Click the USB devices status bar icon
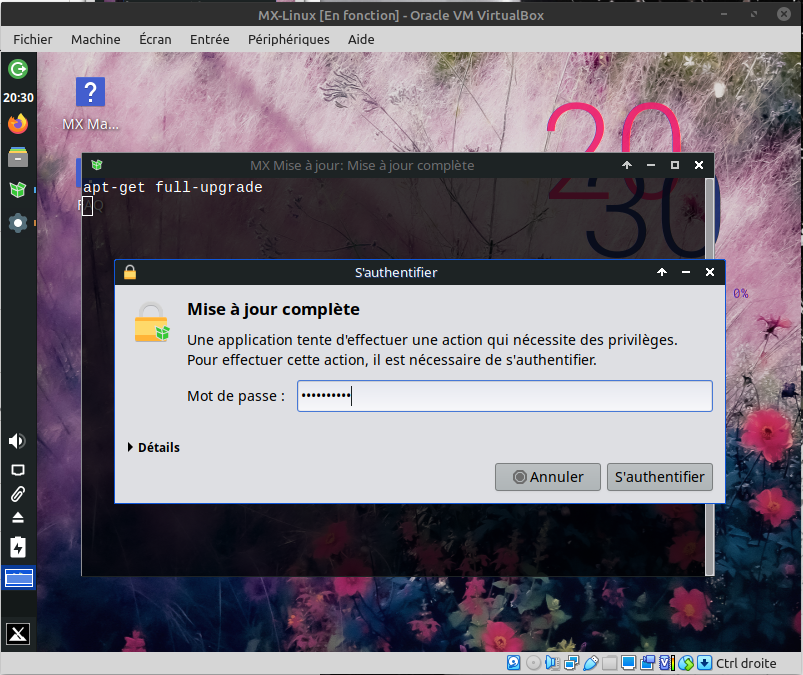Screen dimensions: 803x675 coord(590,663)
